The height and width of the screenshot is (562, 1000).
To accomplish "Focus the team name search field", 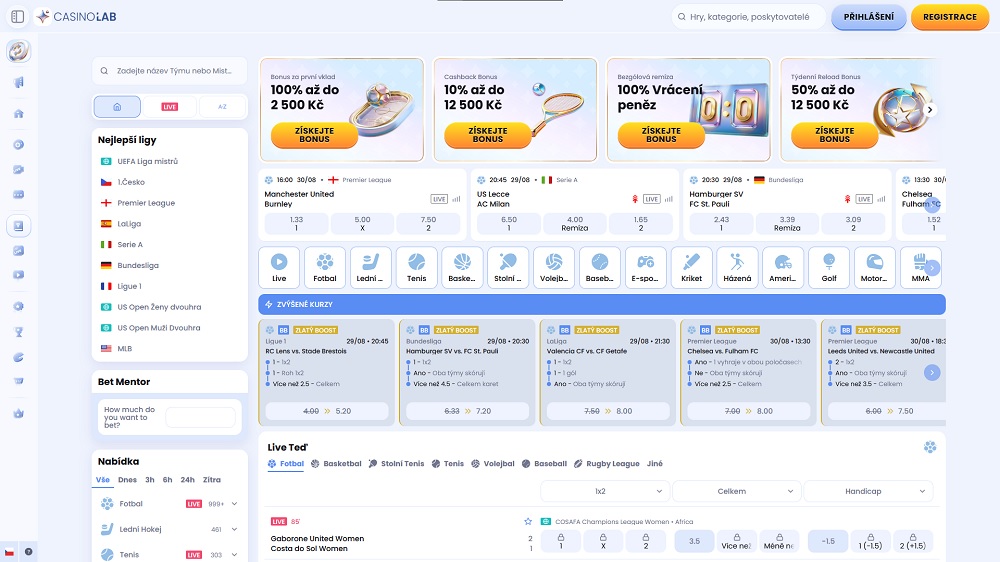I will 170,71.
